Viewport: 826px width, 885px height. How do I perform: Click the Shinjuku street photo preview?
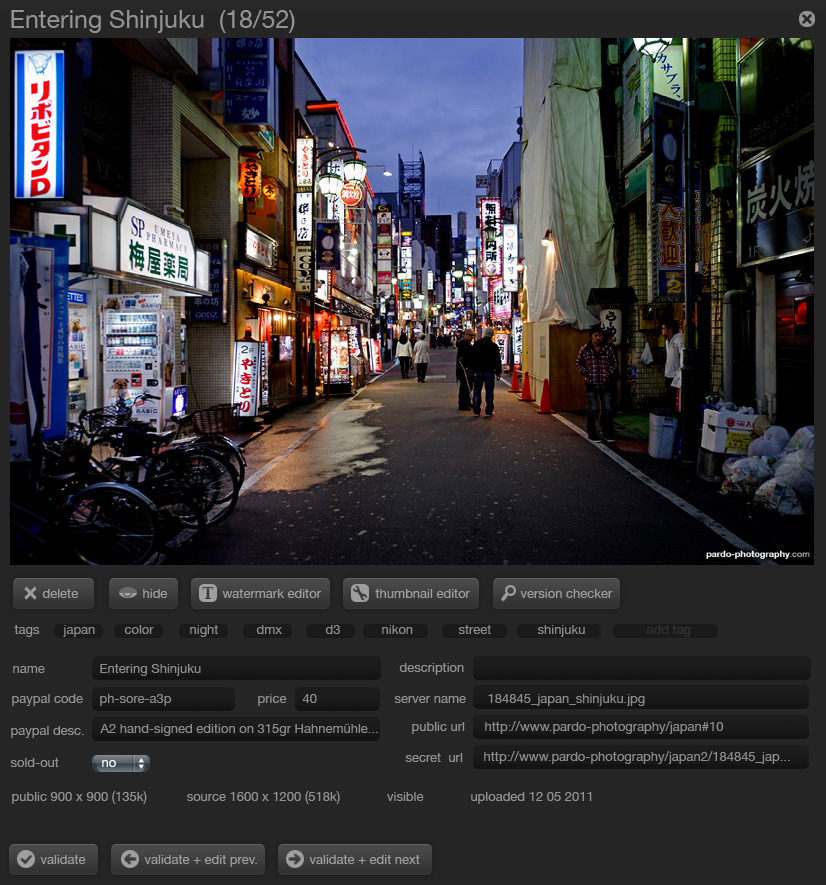point(412,300)
